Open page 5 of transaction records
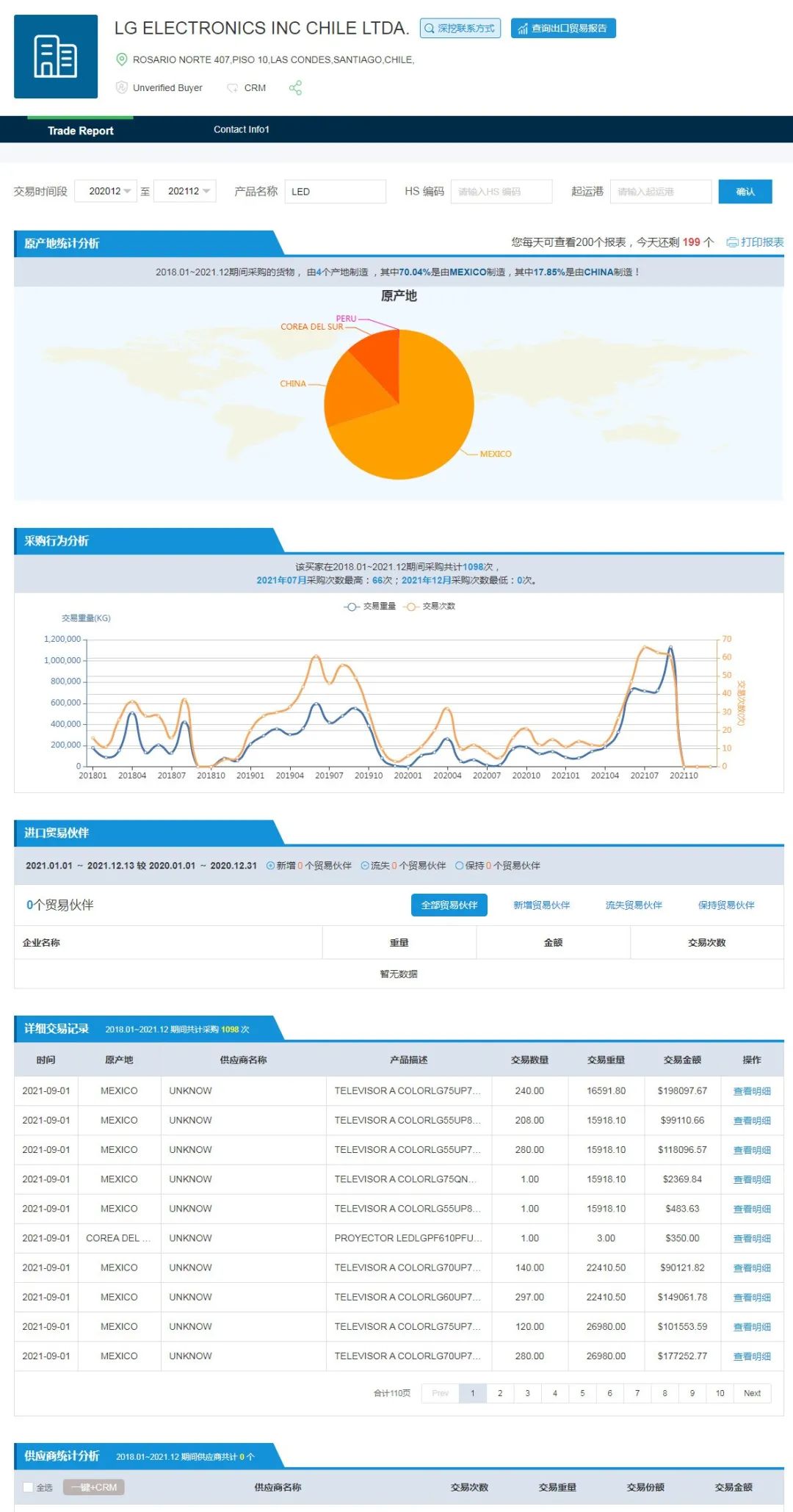 (582, 1393)
